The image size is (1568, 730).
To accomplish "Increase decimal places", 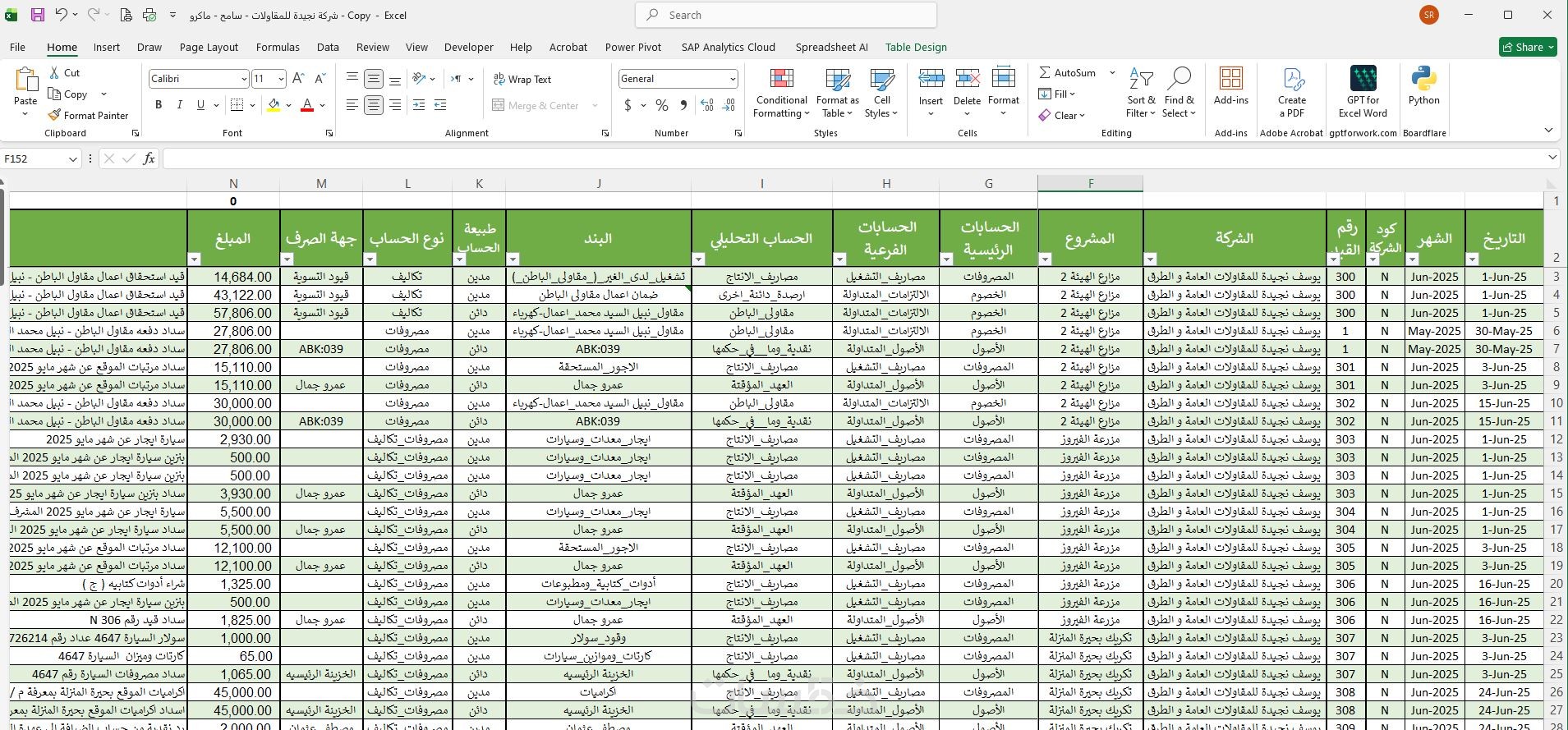I will coord(707,105).
